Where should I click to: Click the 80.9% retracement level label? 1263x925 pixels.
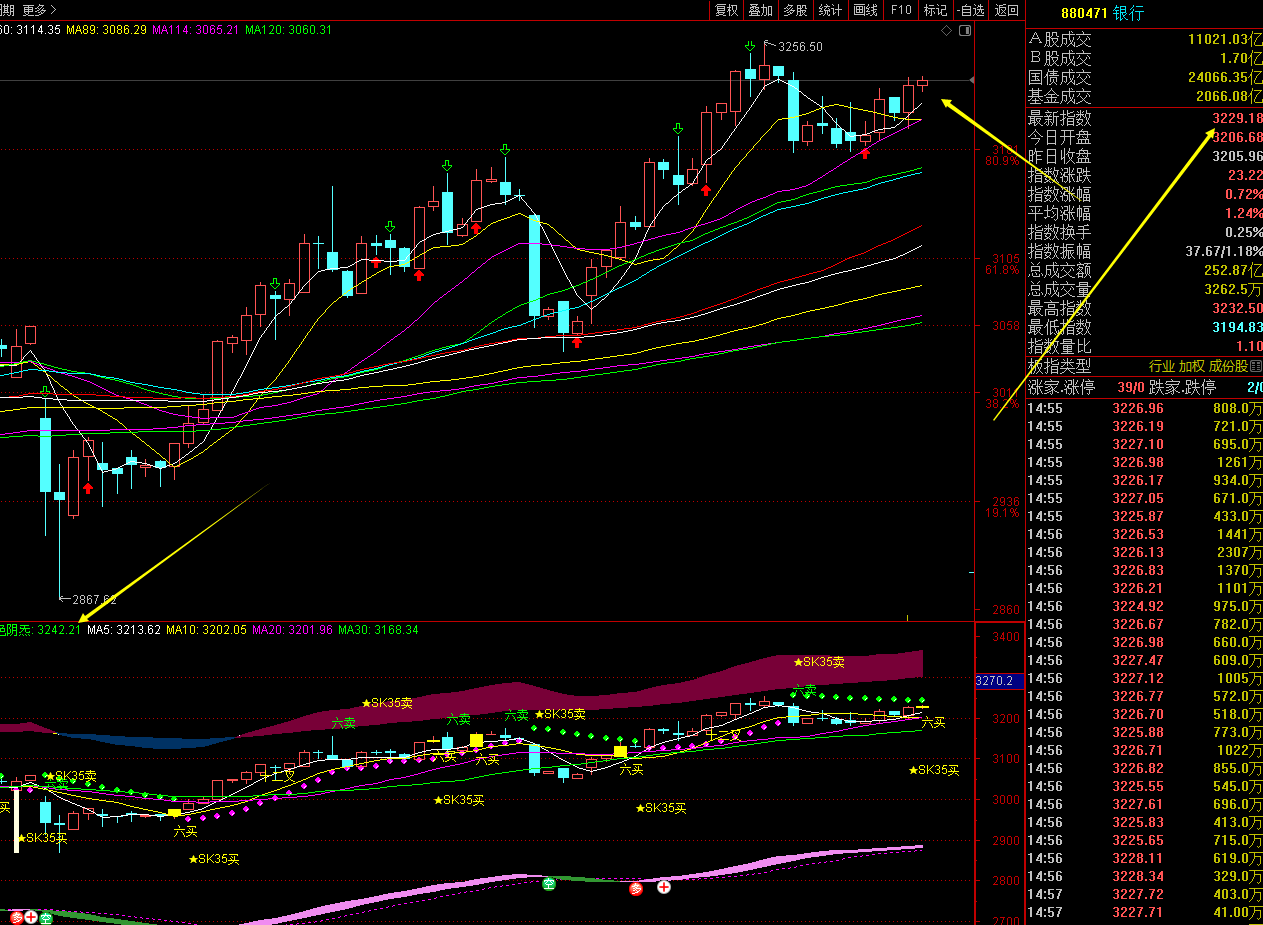click(x=1002, y=161)
